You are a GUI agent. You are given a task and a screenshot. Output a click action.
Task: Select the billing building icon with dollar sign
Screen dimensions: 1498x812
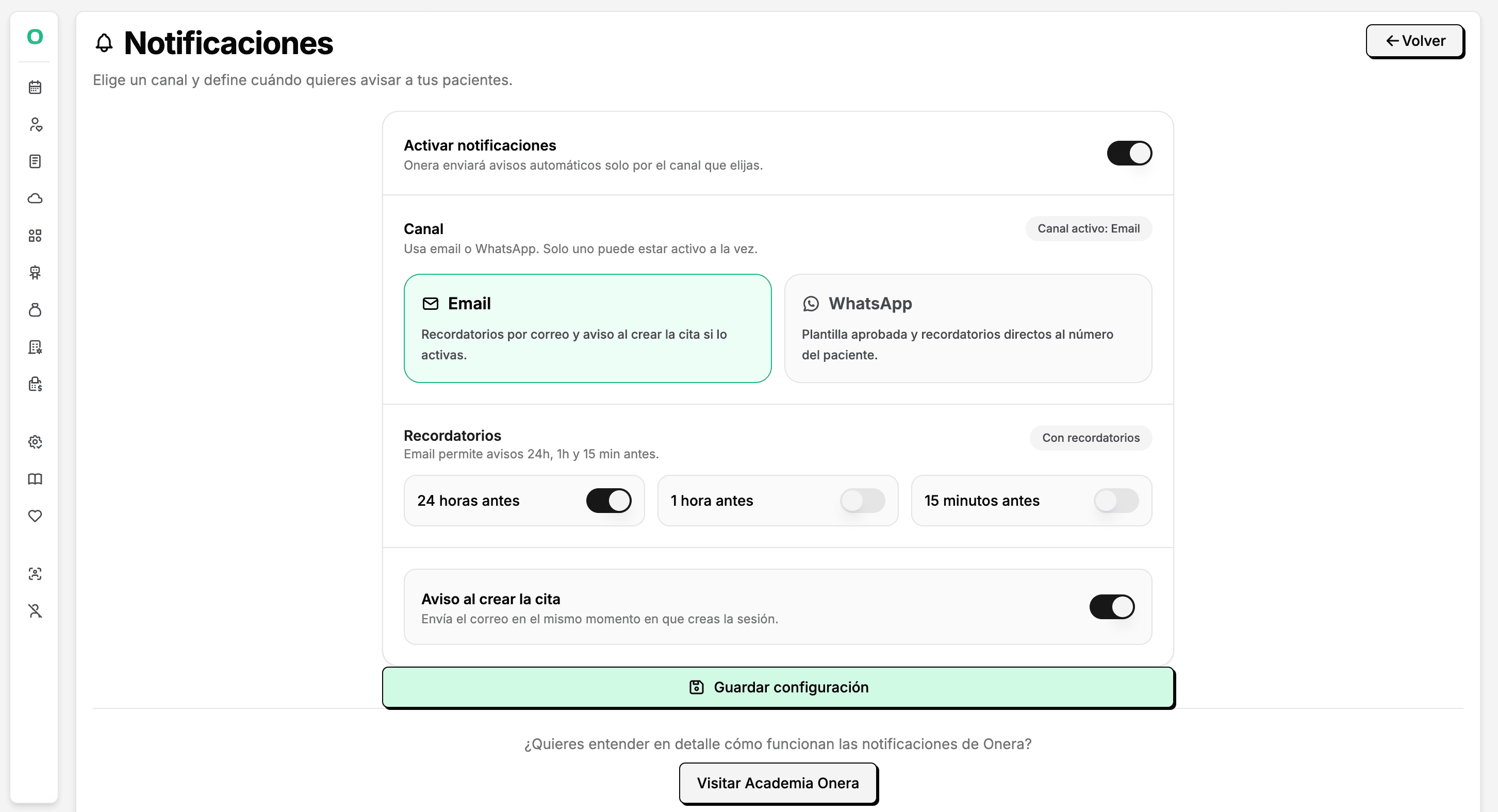(35, 384)
